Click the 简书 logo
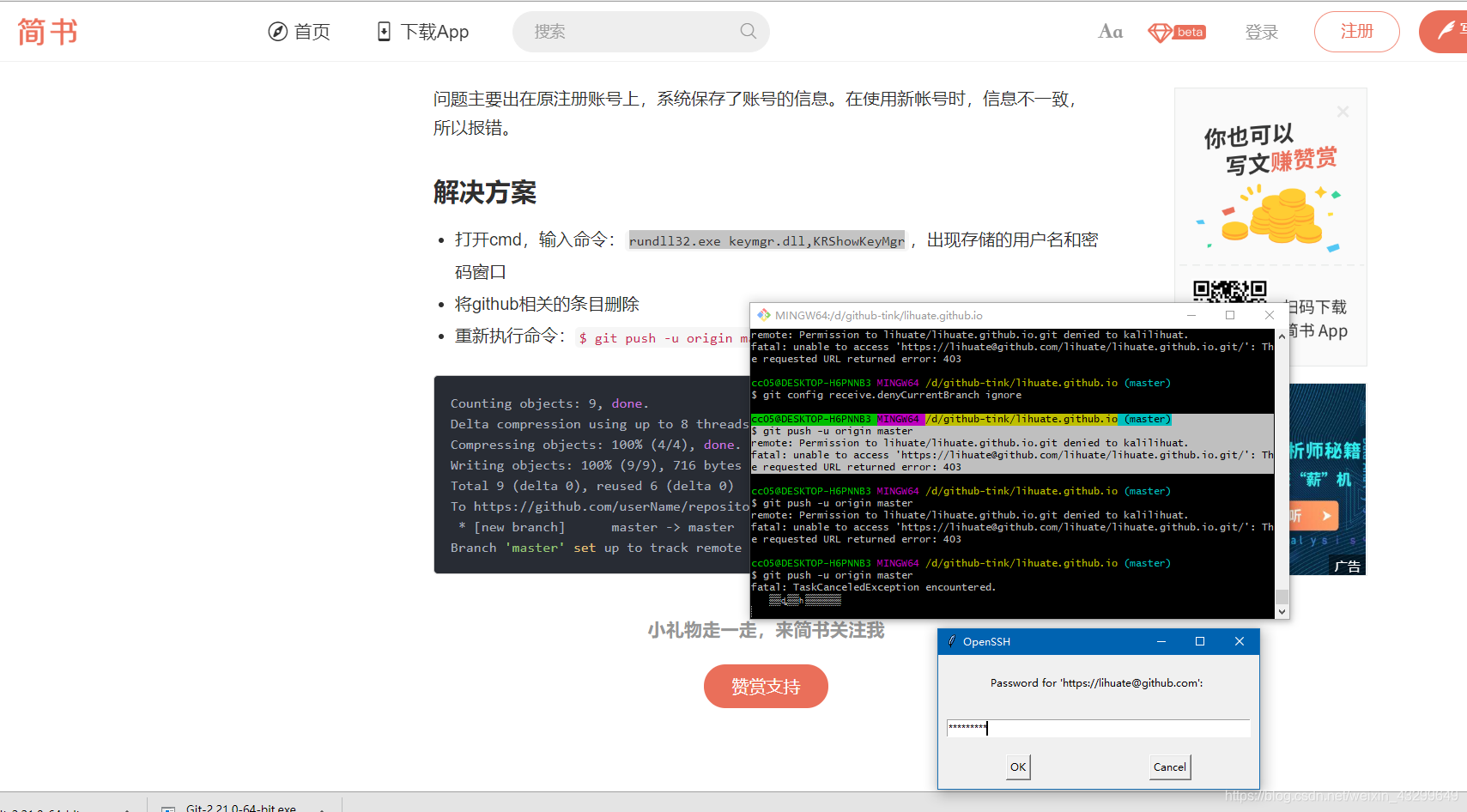The width and height of the screenshot is (1467, 812). pos(48,32)
